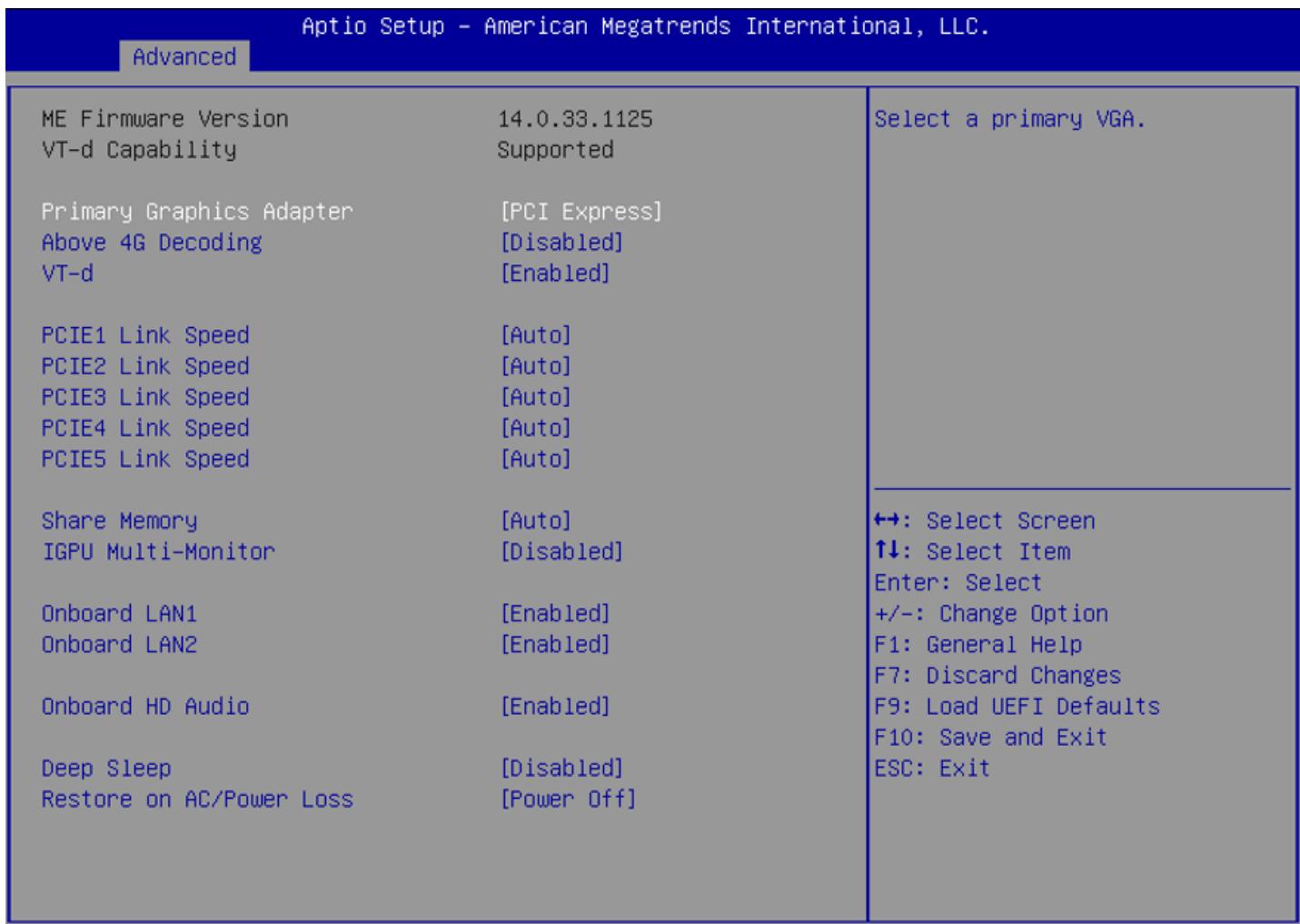Open Restore on AC/Power Loss option

(x=568, y=799)
